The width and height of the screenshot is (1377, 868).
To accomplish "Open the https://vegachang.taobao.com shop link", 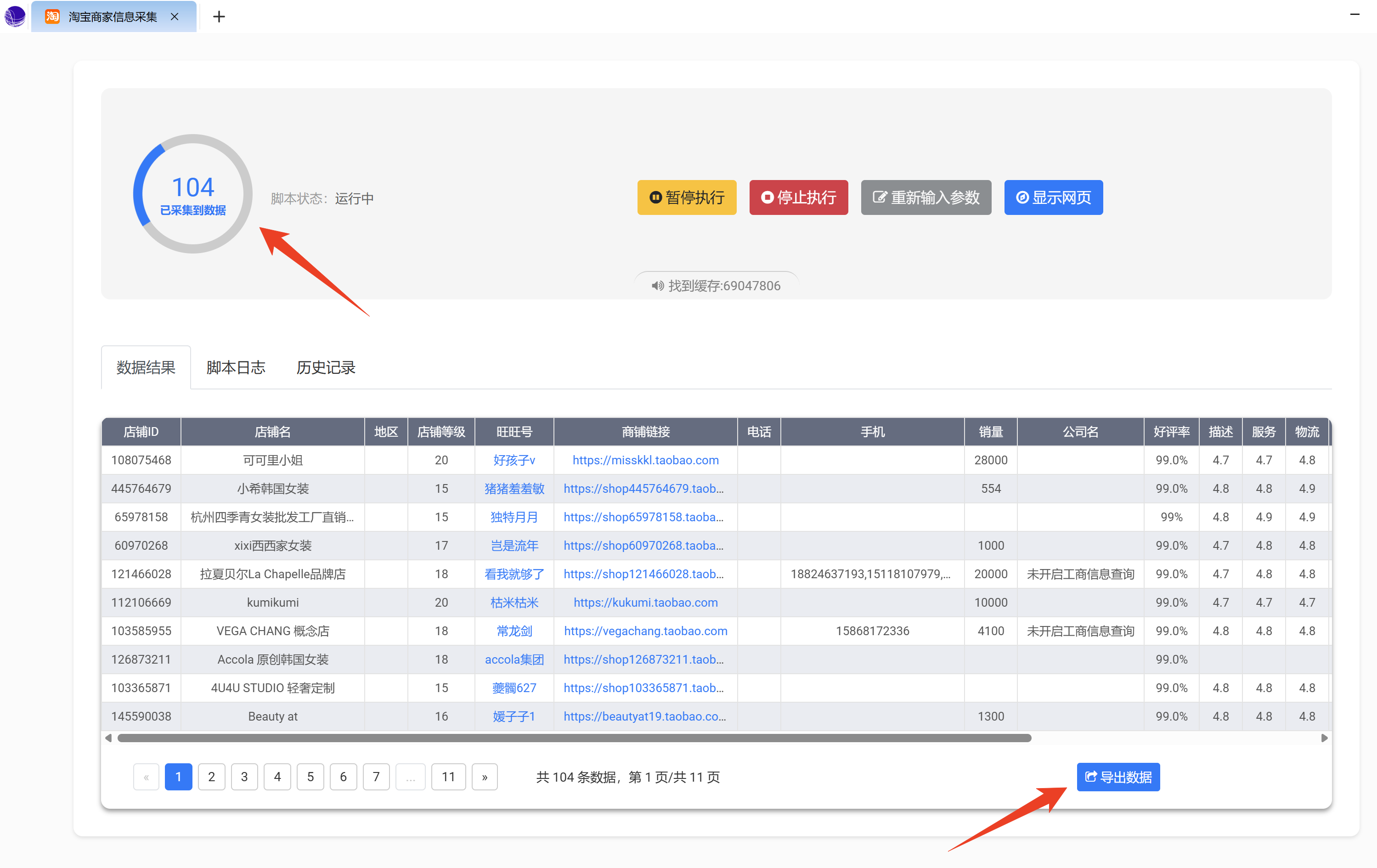I will pyautogui.click(x=646, y=631).
